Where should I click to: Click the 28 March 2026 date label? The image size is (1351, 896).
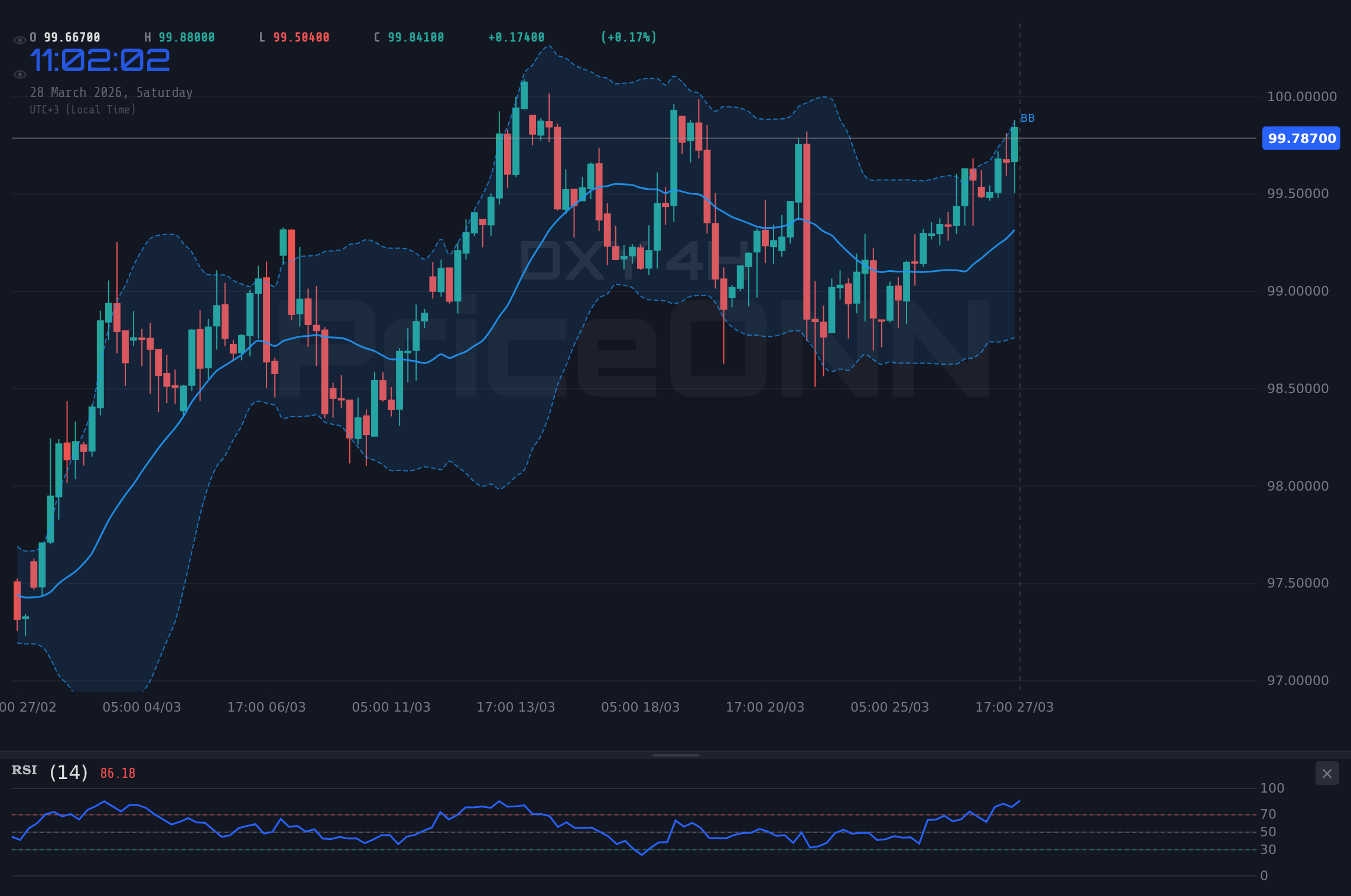pos(112,92)
